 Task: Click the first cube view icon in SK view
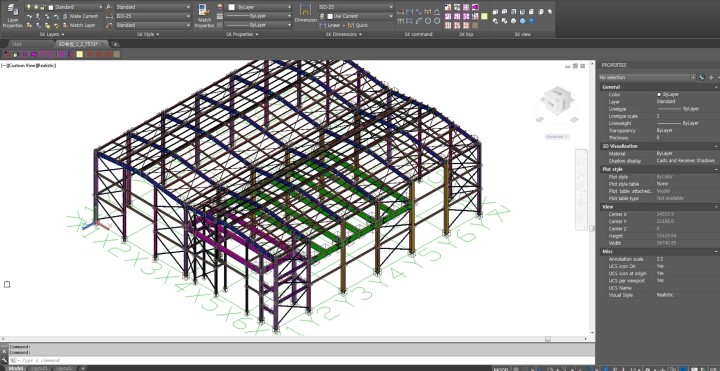[496, 12]
